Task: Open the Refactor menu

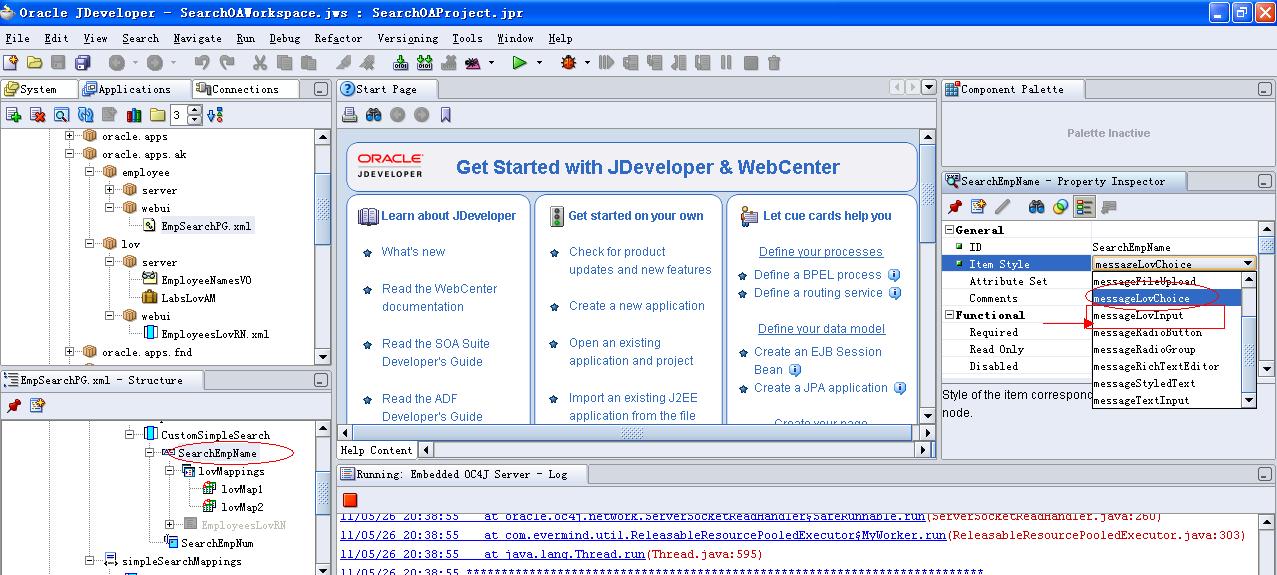Action: click(338, 38)
